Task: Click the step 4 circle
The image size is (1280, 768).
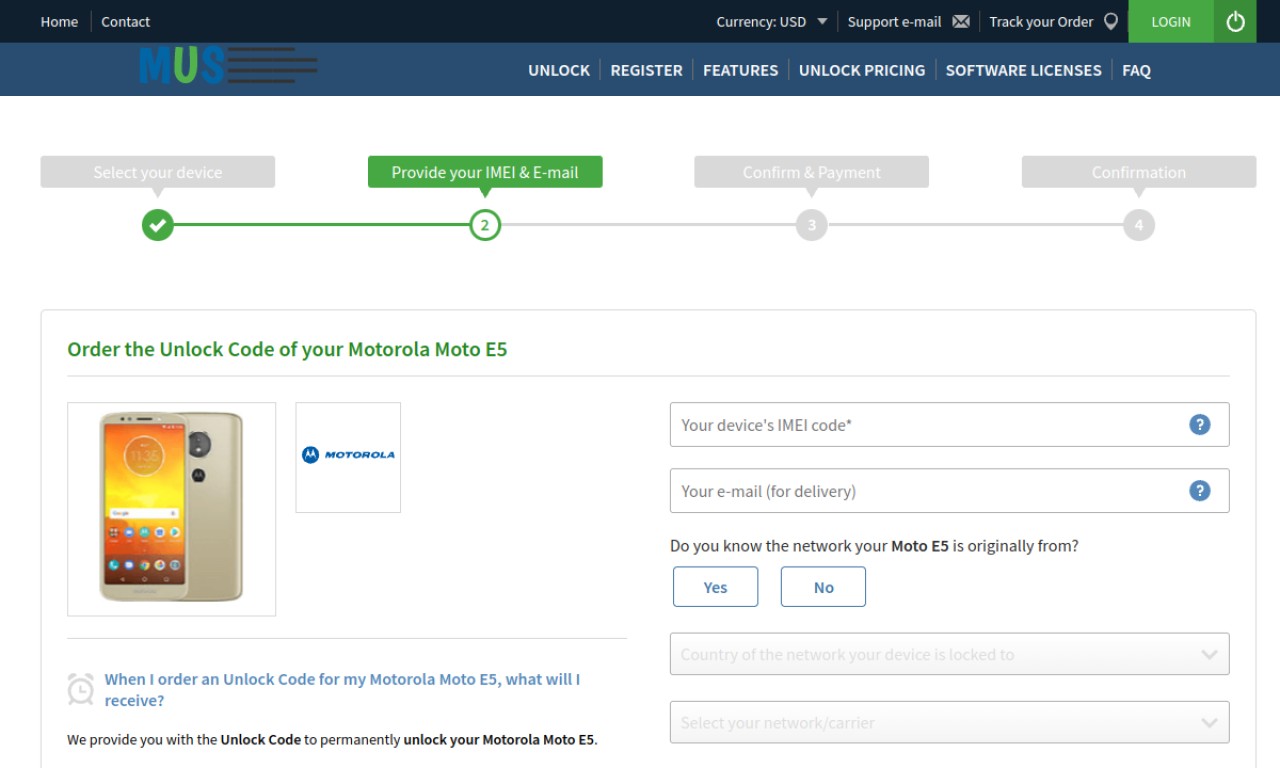Action: point(1139,225)
